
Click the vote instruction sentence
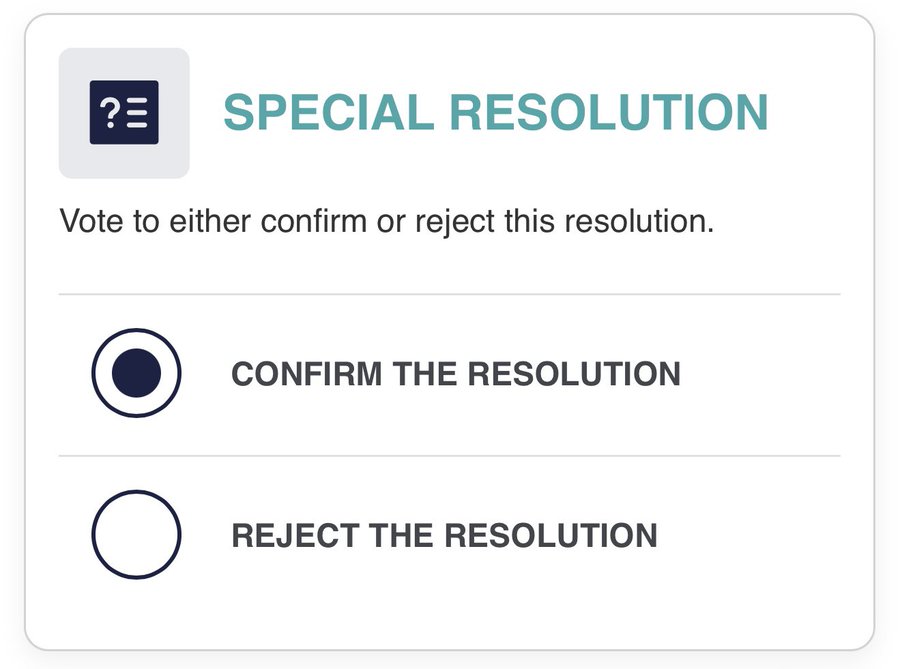(x=387, y=222)
